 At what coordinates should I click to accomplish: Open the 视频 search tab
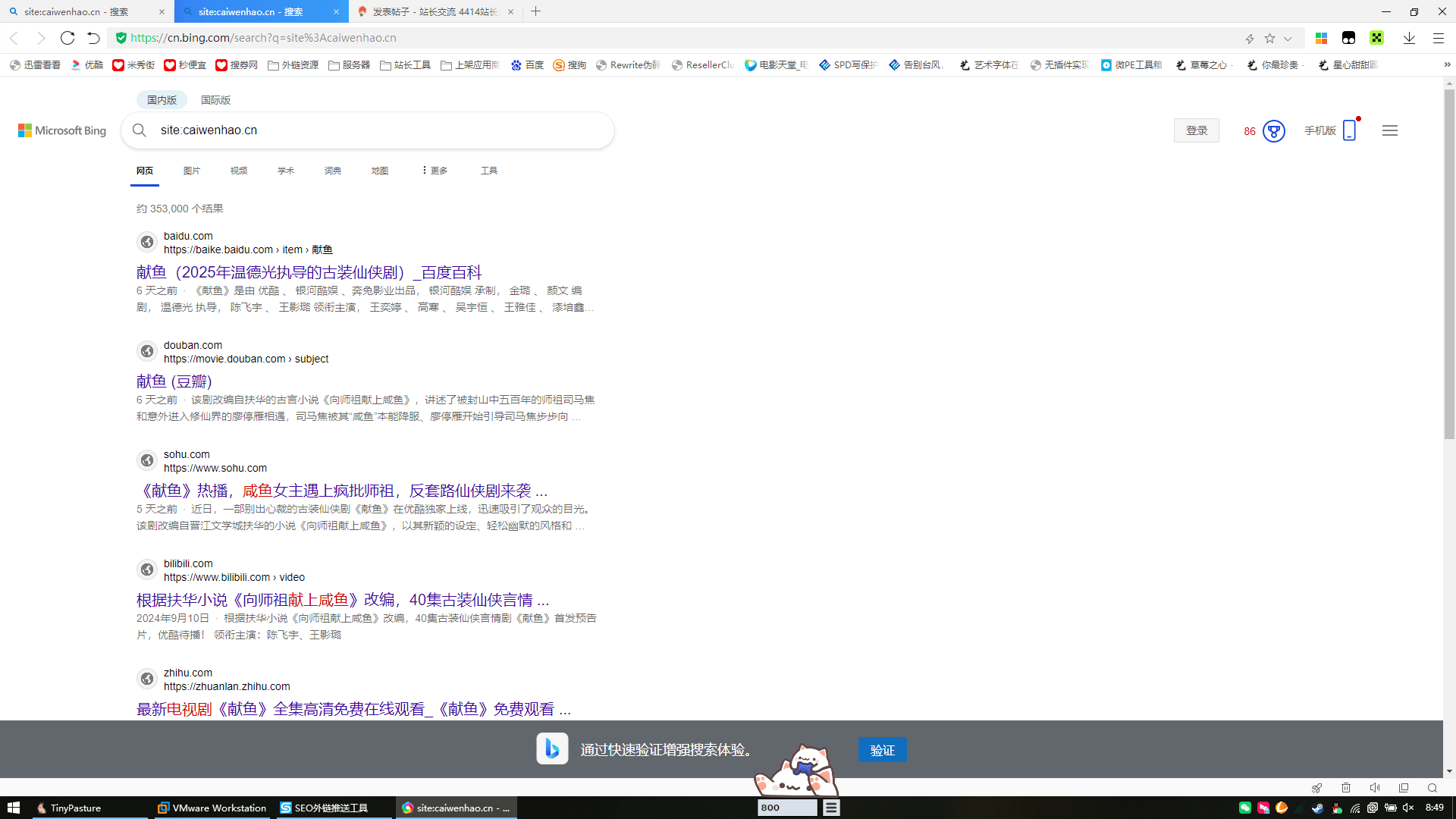point(239,171)
